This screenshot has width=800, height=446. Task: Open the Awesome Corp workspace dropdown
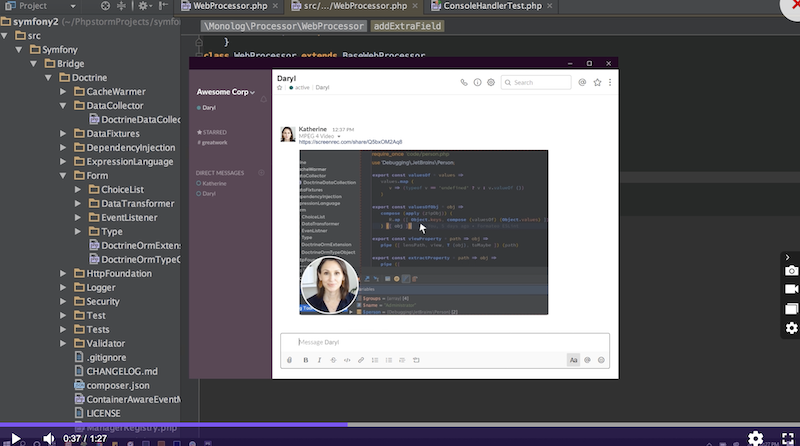(x=226, y=92)
